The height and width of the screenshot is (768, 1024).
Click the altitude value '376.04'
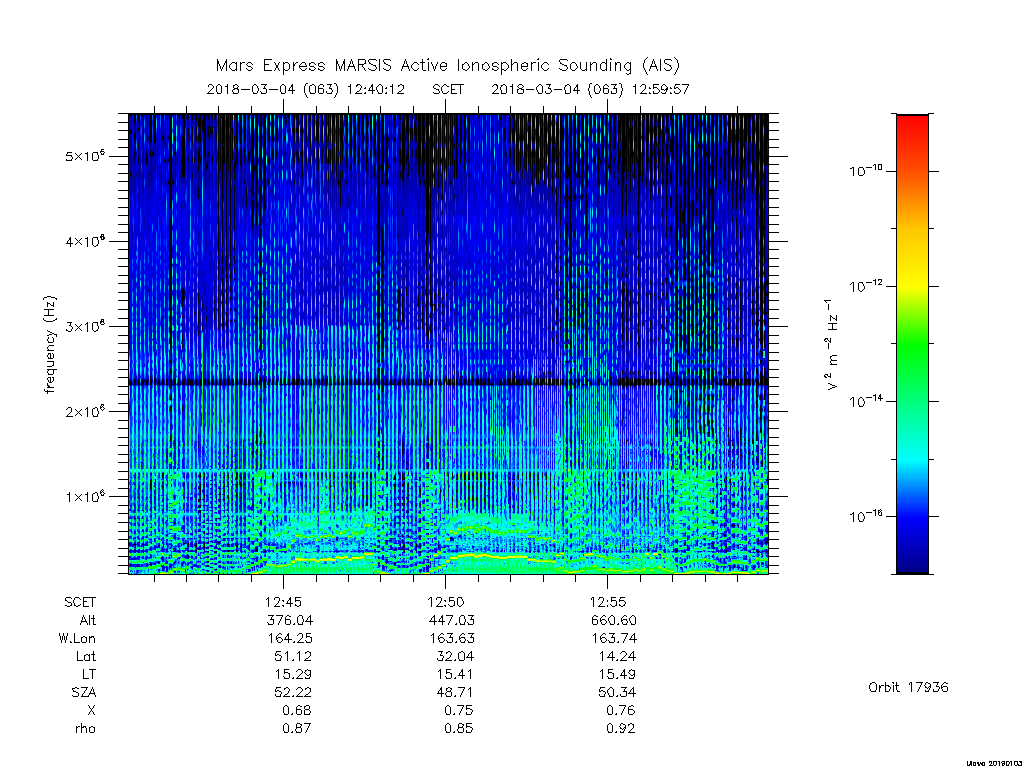tap(289, 620)
